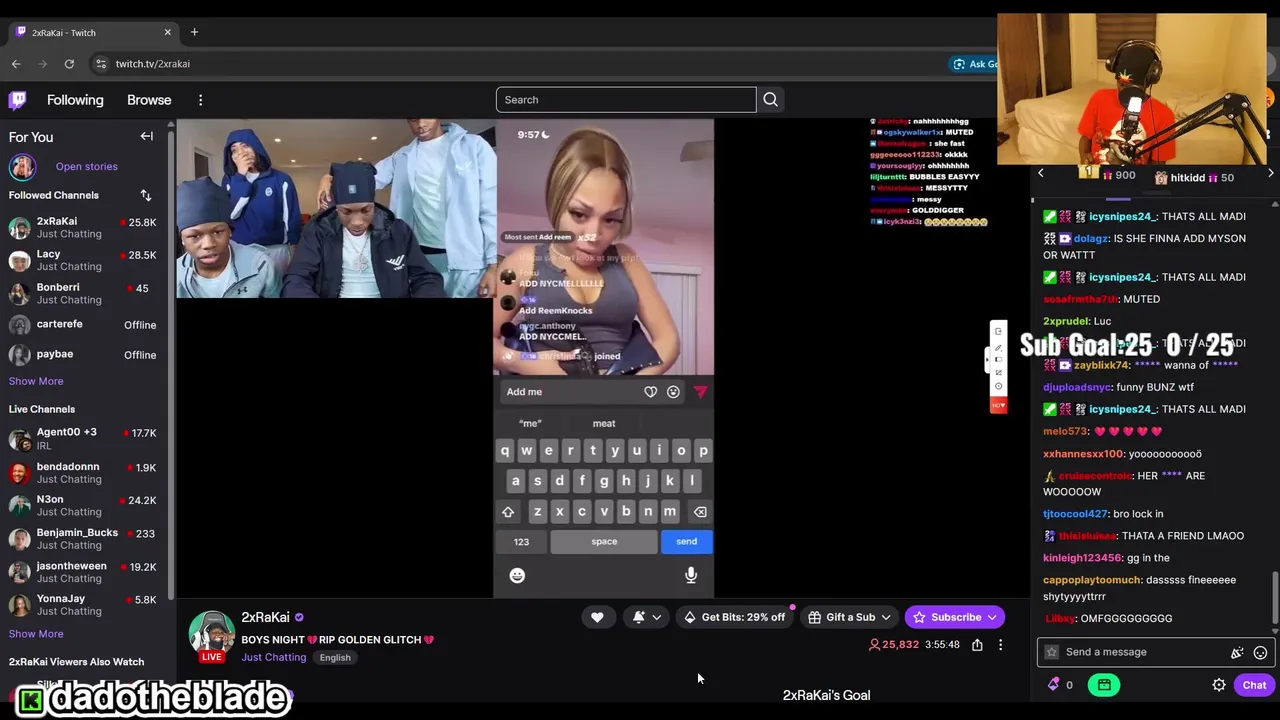Image resolution: width=1280 pixels, height=720 pixels.
Task: Open the green channel points reward icon
Action: pyautogui.click(x=1104, y=685)
